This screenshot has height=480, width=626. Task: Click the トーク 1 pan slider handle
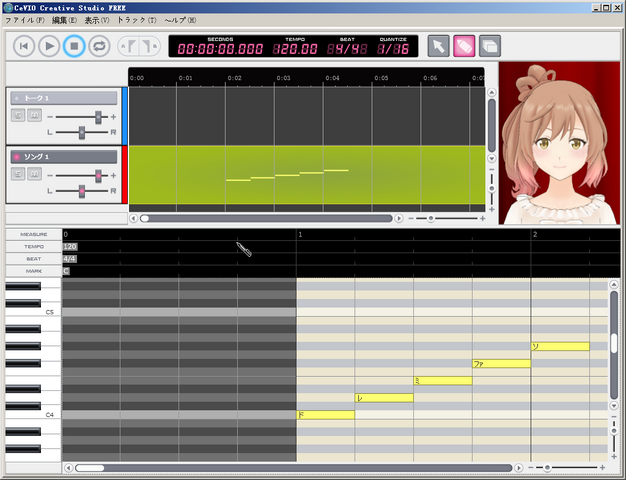82,132
